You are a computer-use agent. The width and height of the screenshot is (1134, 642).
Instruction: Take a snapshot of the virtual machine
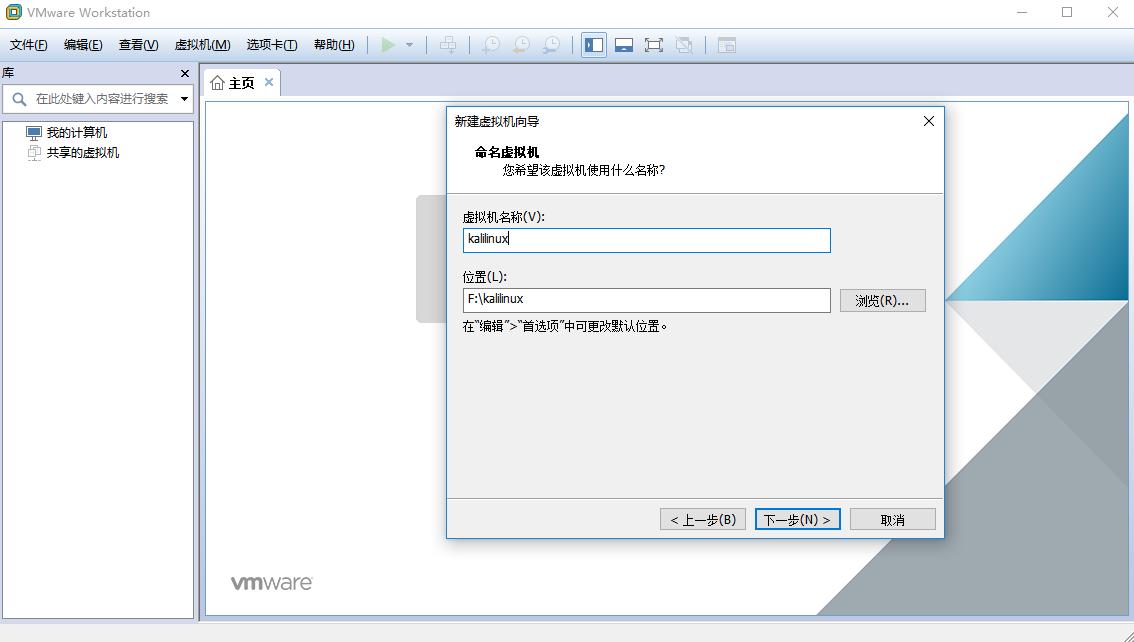pos(490,44)
